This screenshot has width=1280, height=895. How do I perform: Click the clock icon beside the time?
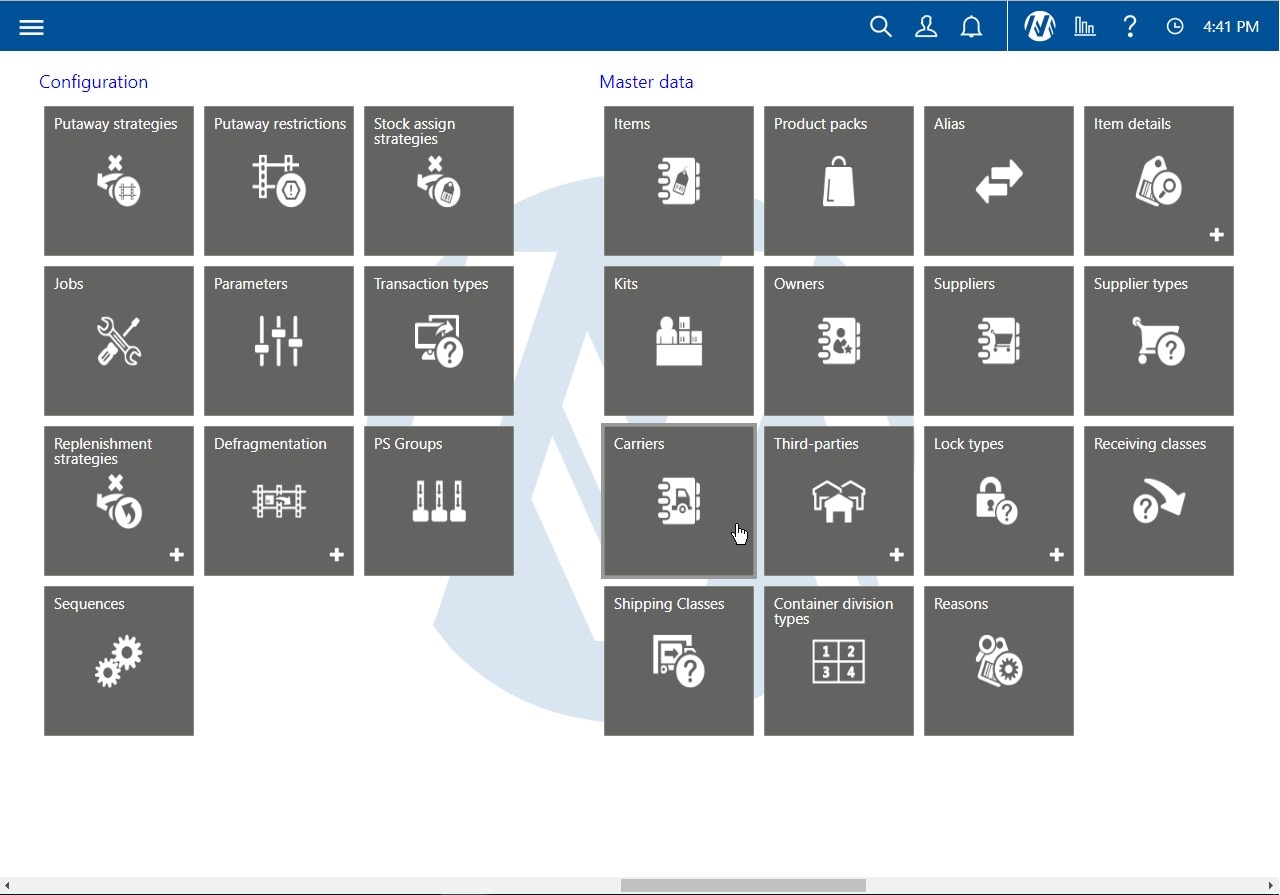coord(1175,27)
